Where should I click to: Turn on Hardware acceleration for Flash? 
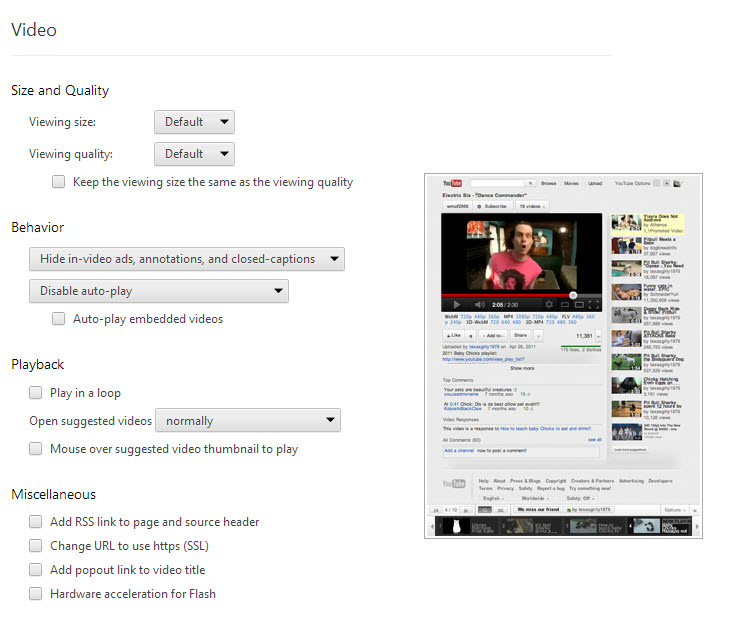(36, 593)
